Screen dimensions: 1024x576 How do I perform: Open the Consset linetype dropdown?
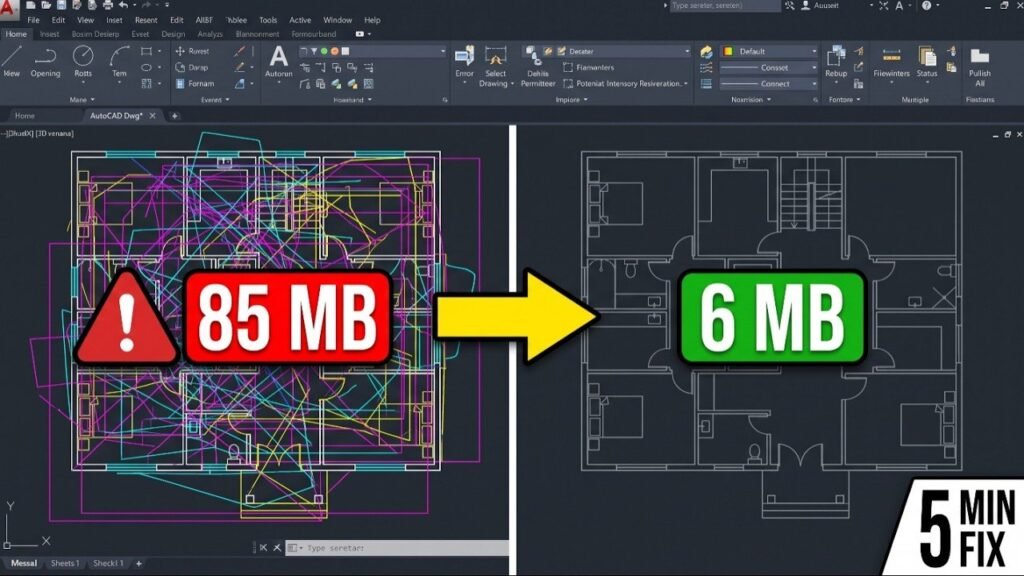(x=769, y=67)
